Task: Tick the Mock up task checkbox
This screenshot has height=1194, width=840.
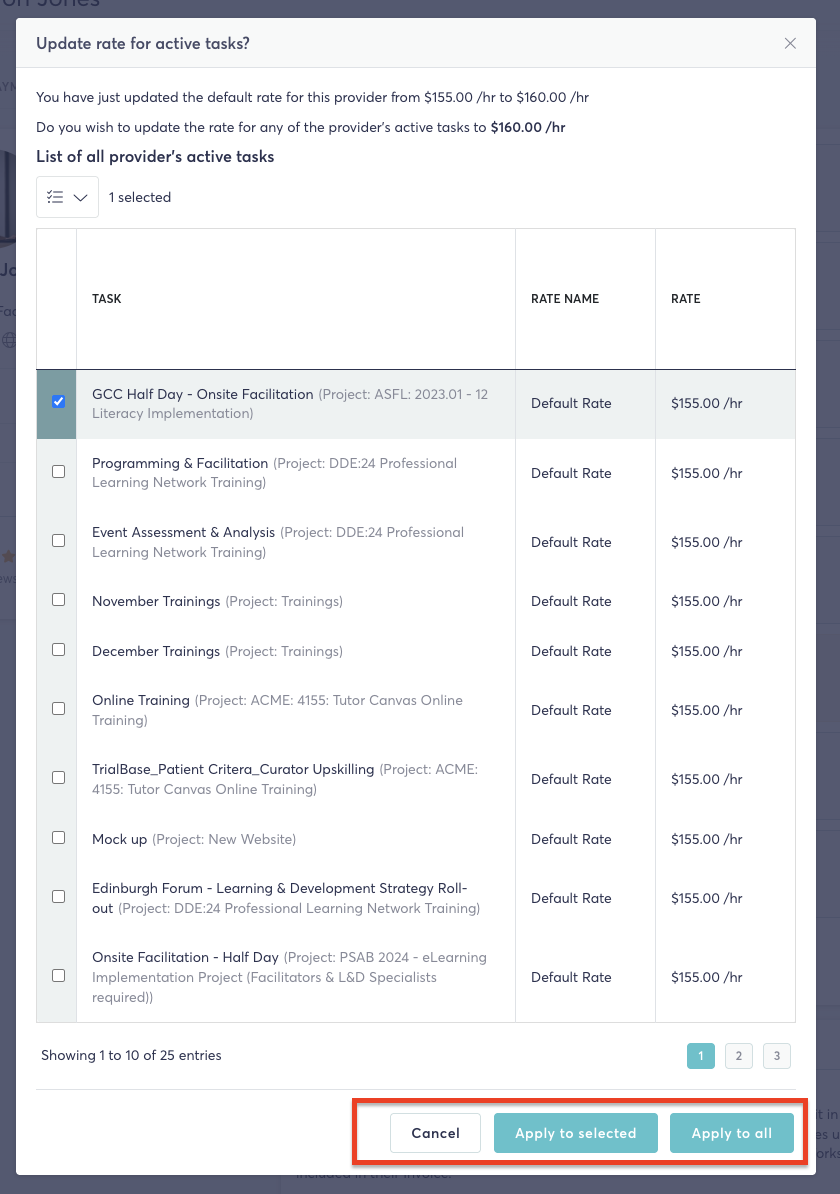Action: tap(58, 838)
